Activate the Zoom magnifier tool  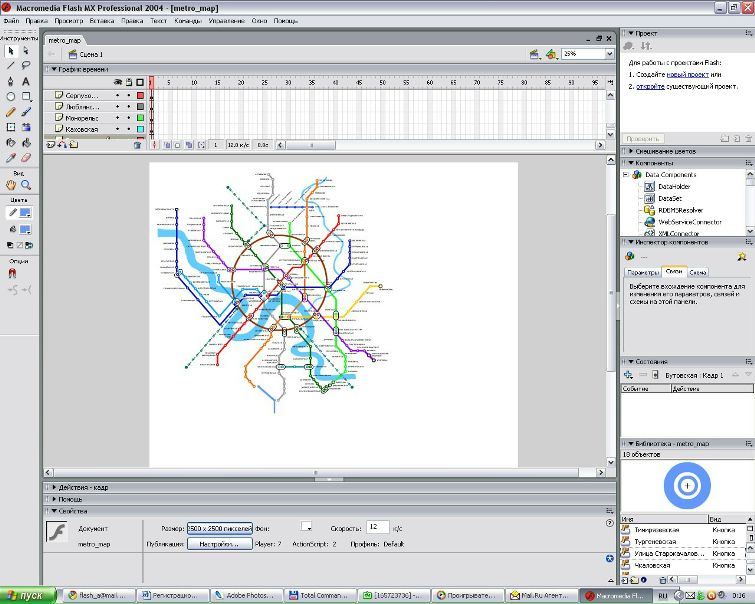tap(26, 185)
